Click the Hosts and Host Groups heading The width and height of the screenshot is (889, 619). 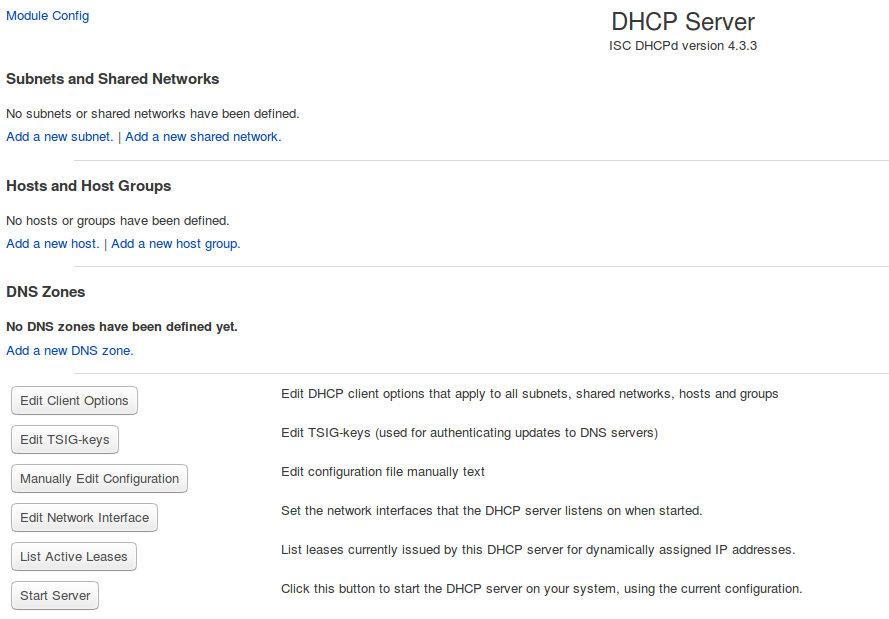[88, 186]
